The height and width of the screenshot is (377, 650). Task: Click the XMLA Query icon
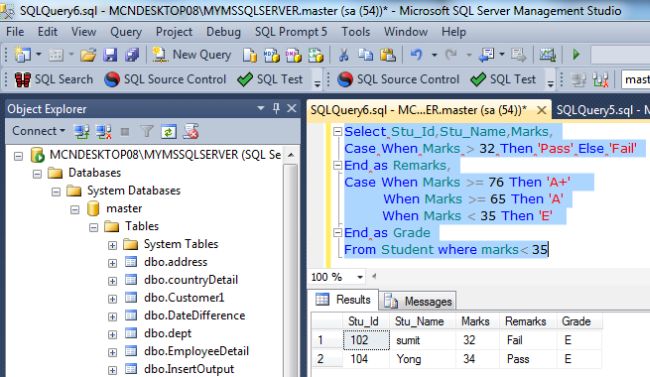coord(315,55)
